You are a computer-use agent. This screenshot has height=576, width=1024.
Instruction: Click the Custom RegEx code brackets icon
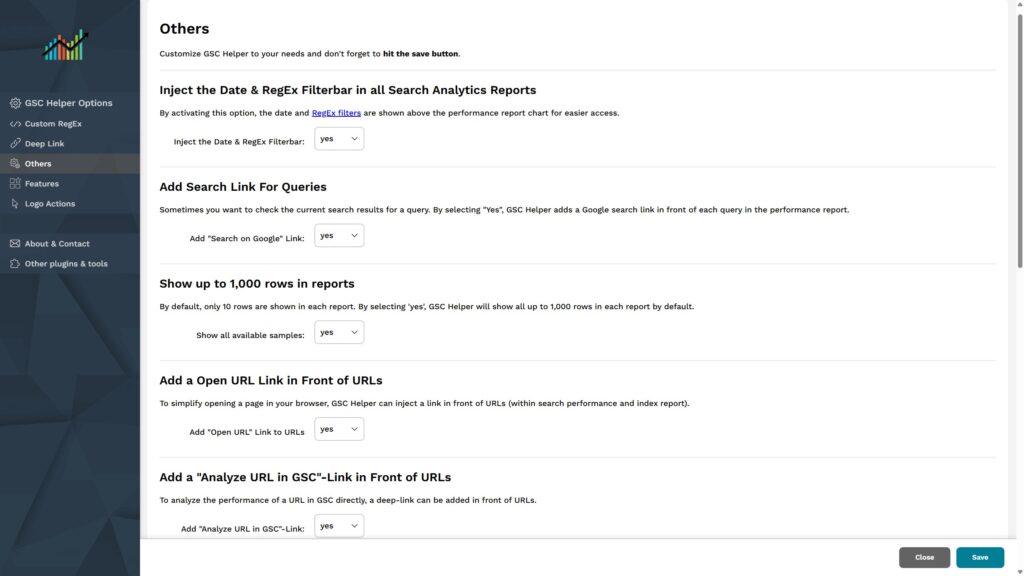(15, 124)
